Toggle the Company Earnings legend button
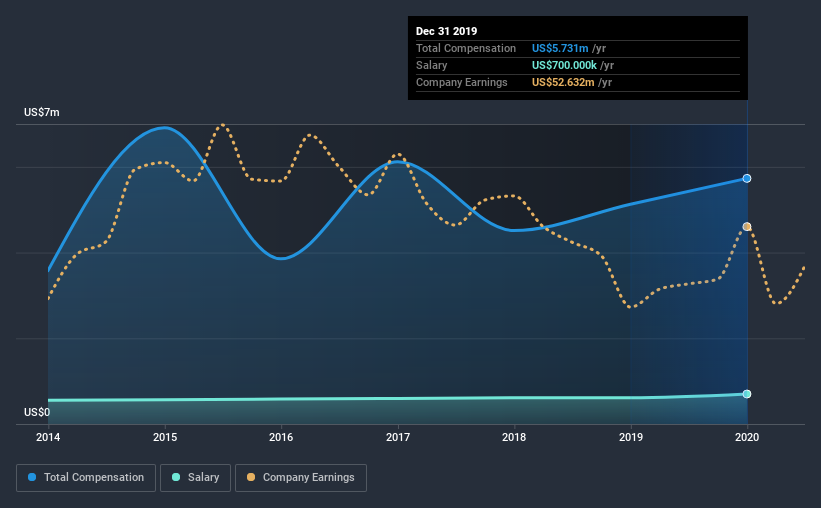This screenshot has width=821, height=508. pos(301,478)
